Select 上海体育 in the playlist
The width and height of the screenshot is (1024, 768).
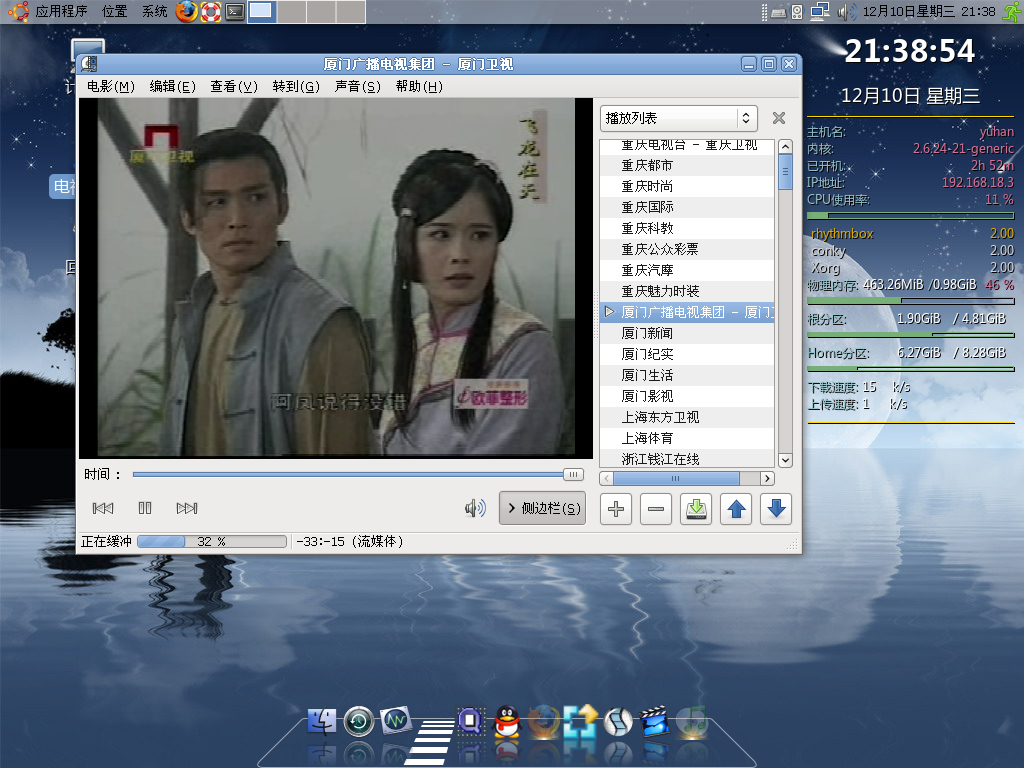pyautogui.click(x=687, y=438)
